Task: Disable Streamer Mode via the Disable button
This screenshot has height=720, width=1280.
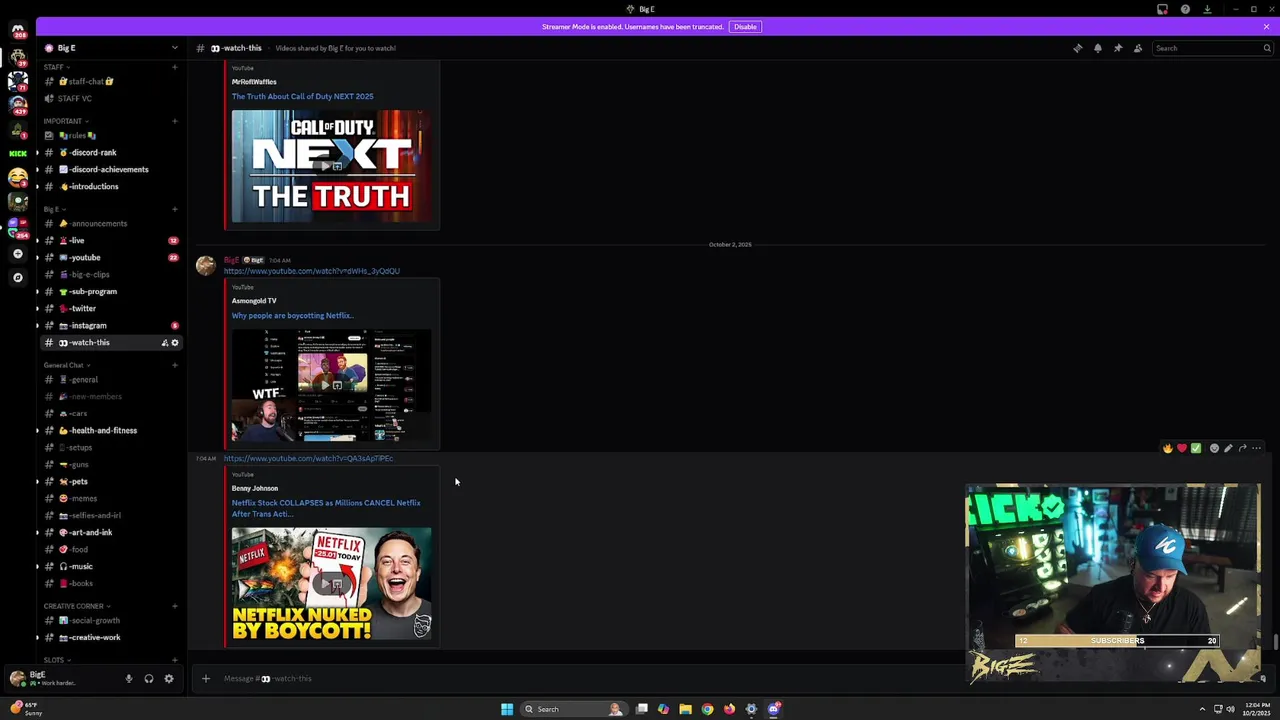Action: click(745, 27)
